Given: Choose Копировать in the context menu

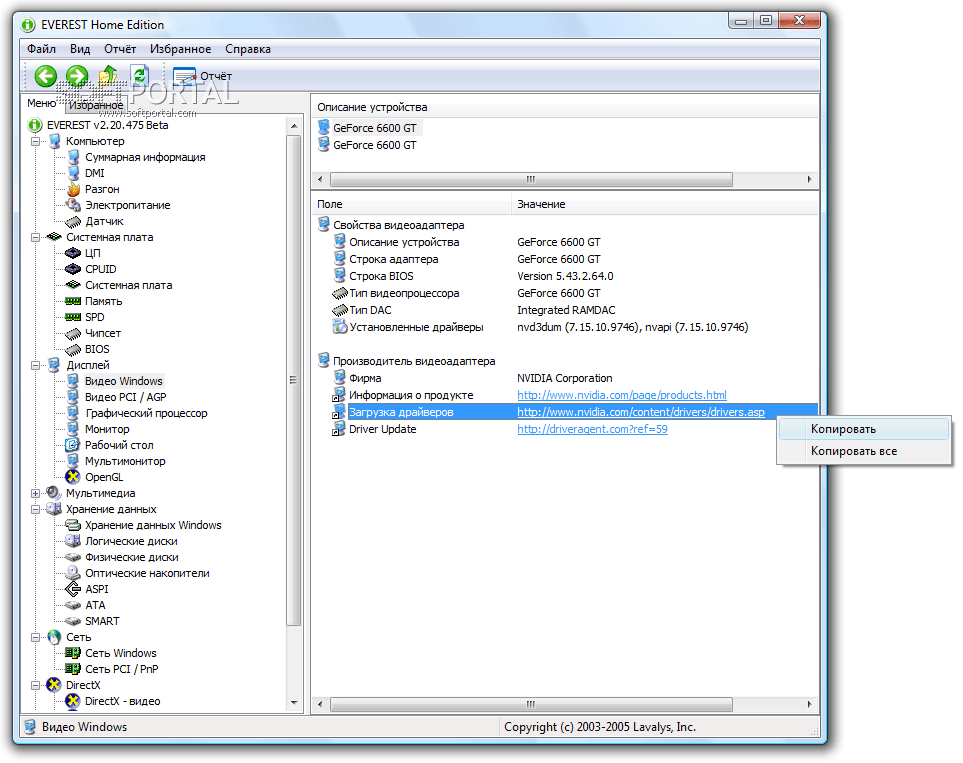Looking at the screenshot, I should pyautogui.click(x=864, y=429).
